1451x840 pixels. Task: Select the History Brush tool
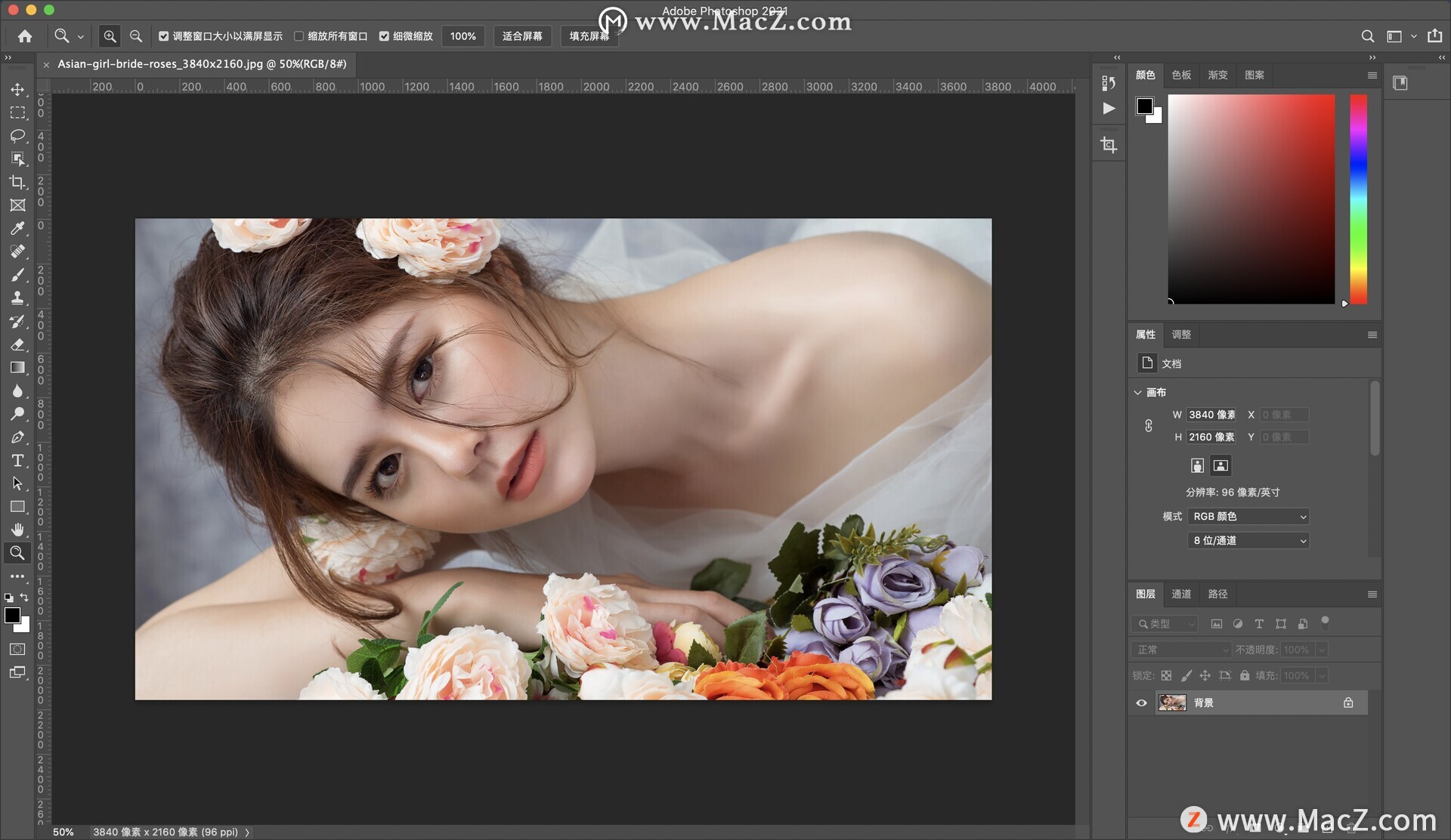pyautogui.click(x=17, y=321)
